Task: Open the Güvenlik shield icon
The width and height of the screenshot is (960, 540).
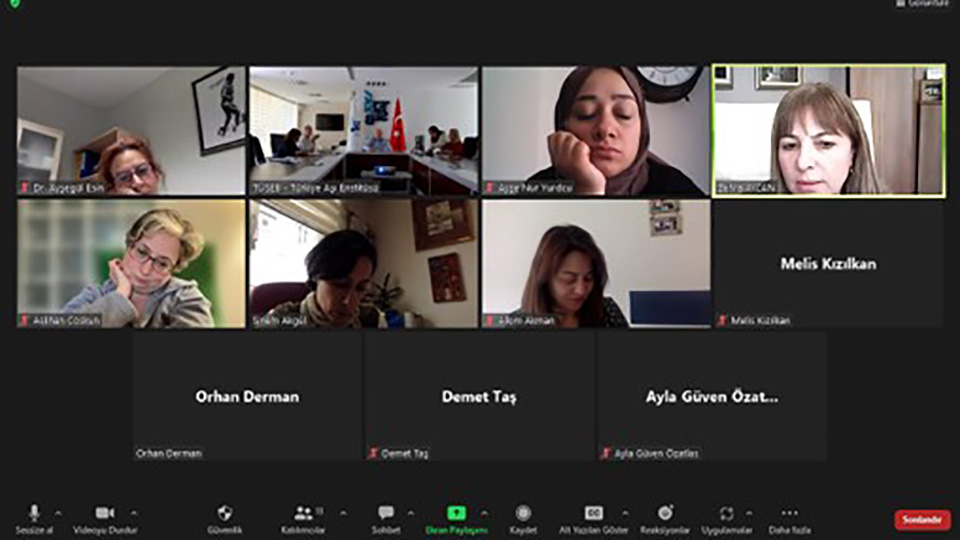Action: click(x=225, y=514)
